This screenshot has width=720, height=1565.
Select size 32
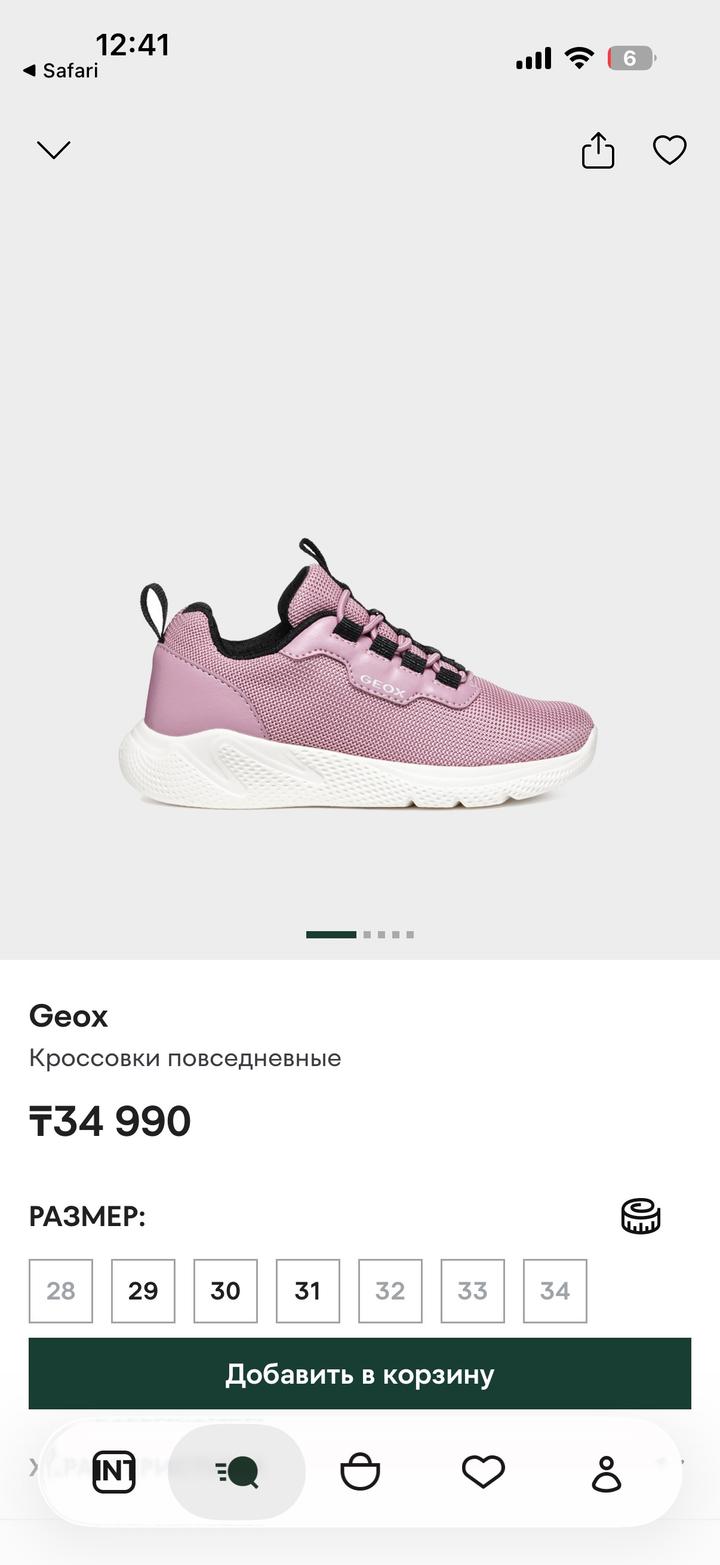[x=390, y=1291]
